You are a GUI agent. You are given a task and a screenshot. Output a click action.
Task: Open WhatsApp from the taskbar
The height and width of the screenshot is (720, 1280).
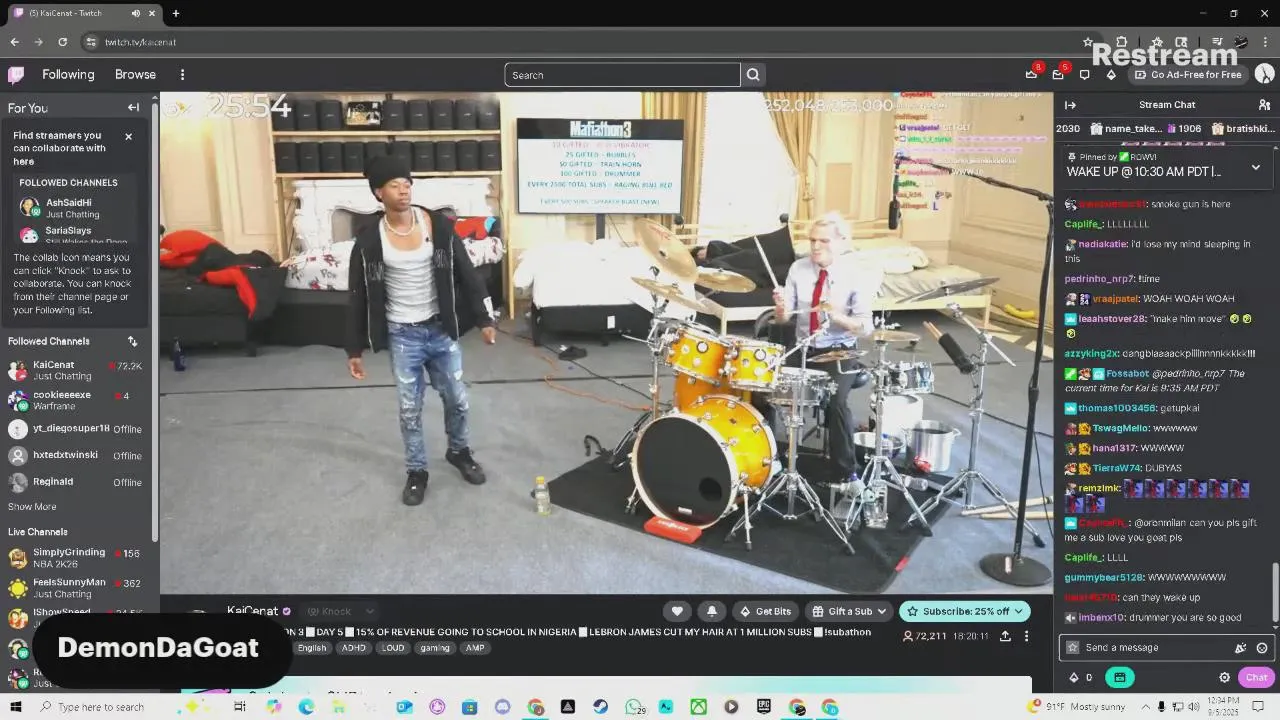(x=633, y=707)
